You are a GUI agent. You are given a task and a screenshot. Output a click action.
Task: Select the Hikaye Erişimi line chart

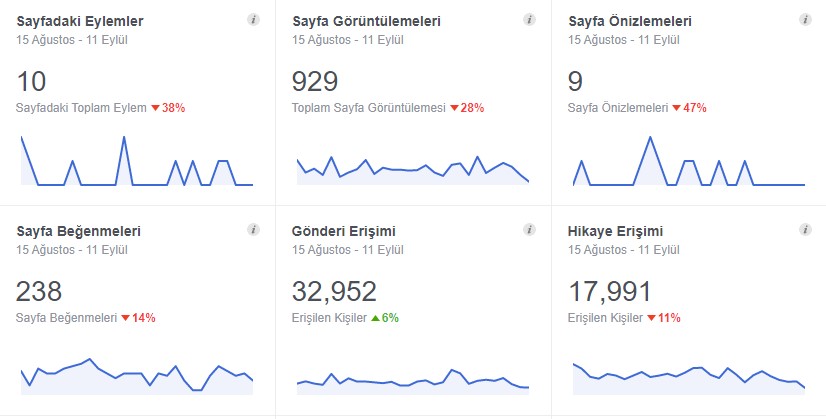click(689, 378)
